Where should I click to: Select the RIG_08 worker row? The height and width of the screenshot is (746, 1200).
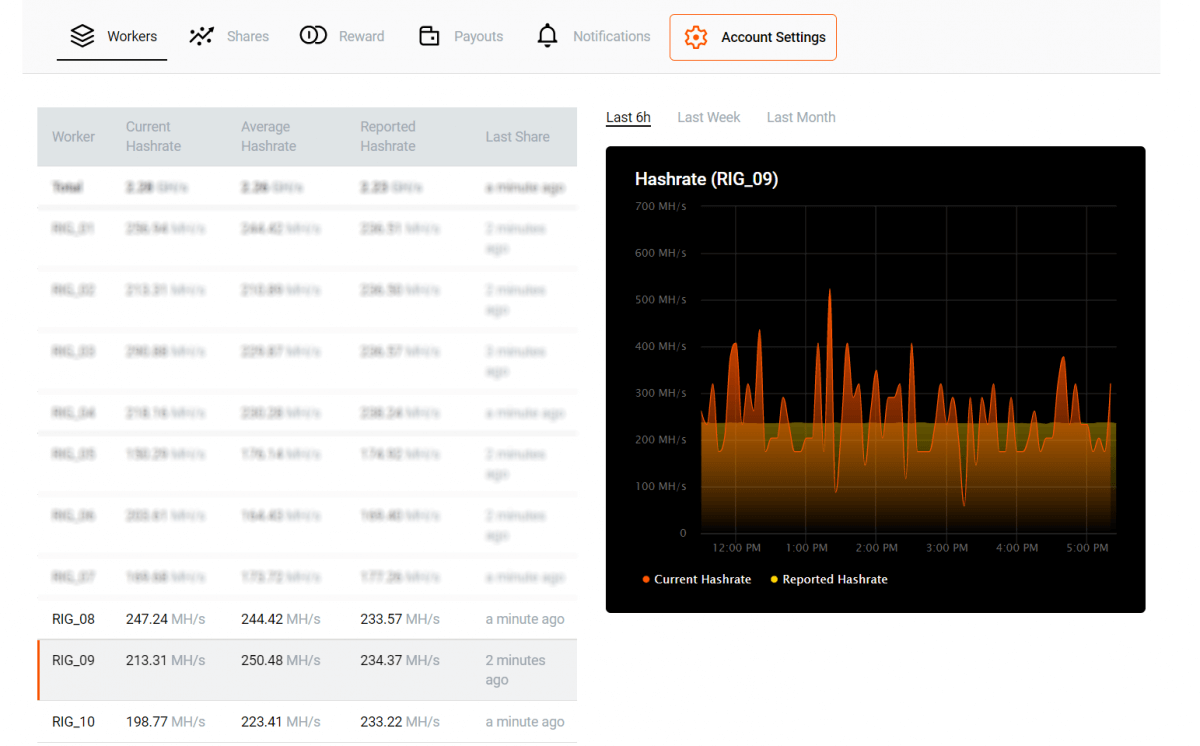pyautogui.click(x=307, y=619)
